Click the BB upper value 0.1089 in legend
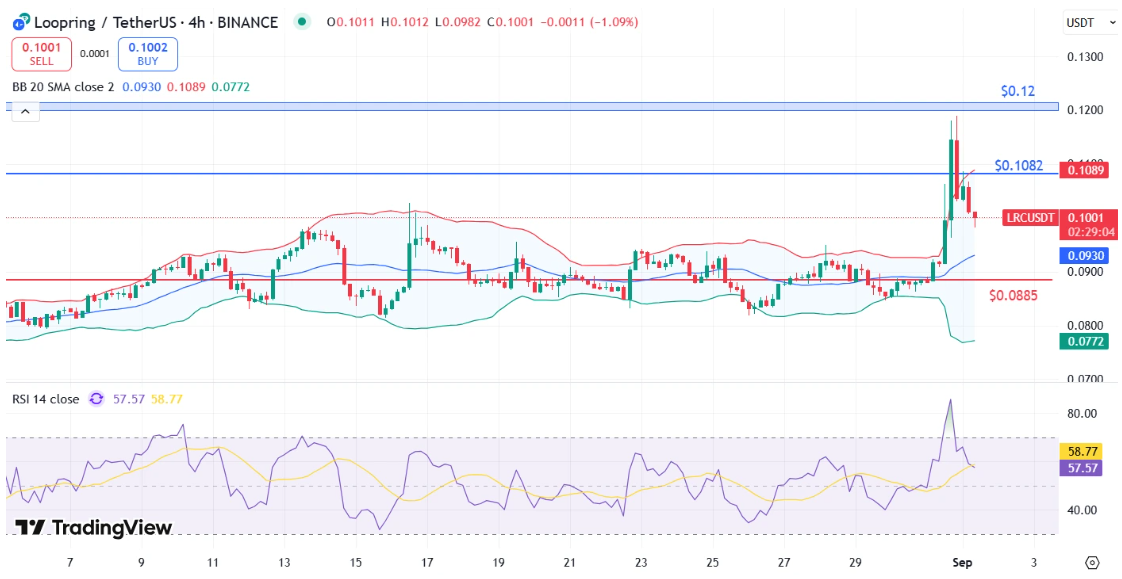 click(186, 87)
